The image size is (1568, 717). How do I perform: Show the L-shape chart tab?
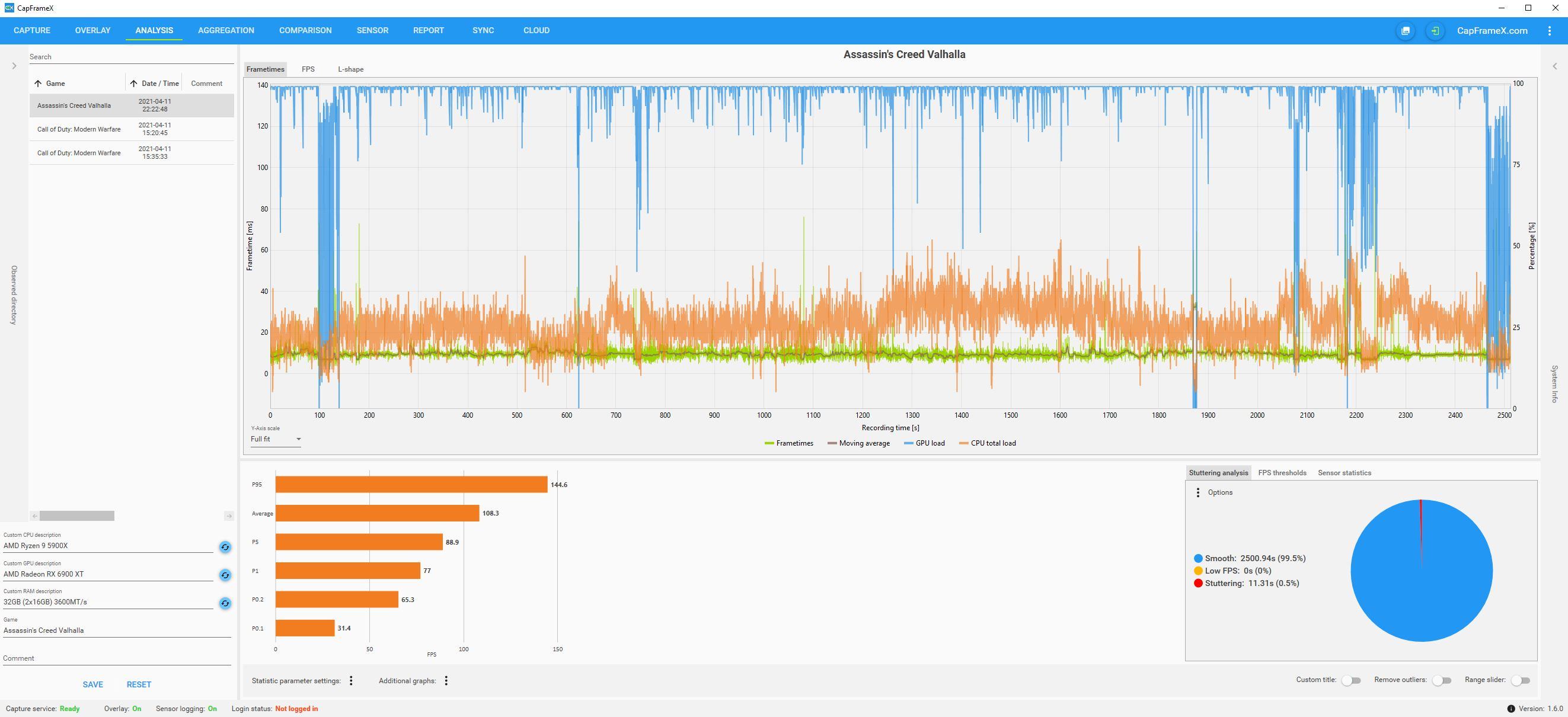point(350,69)
